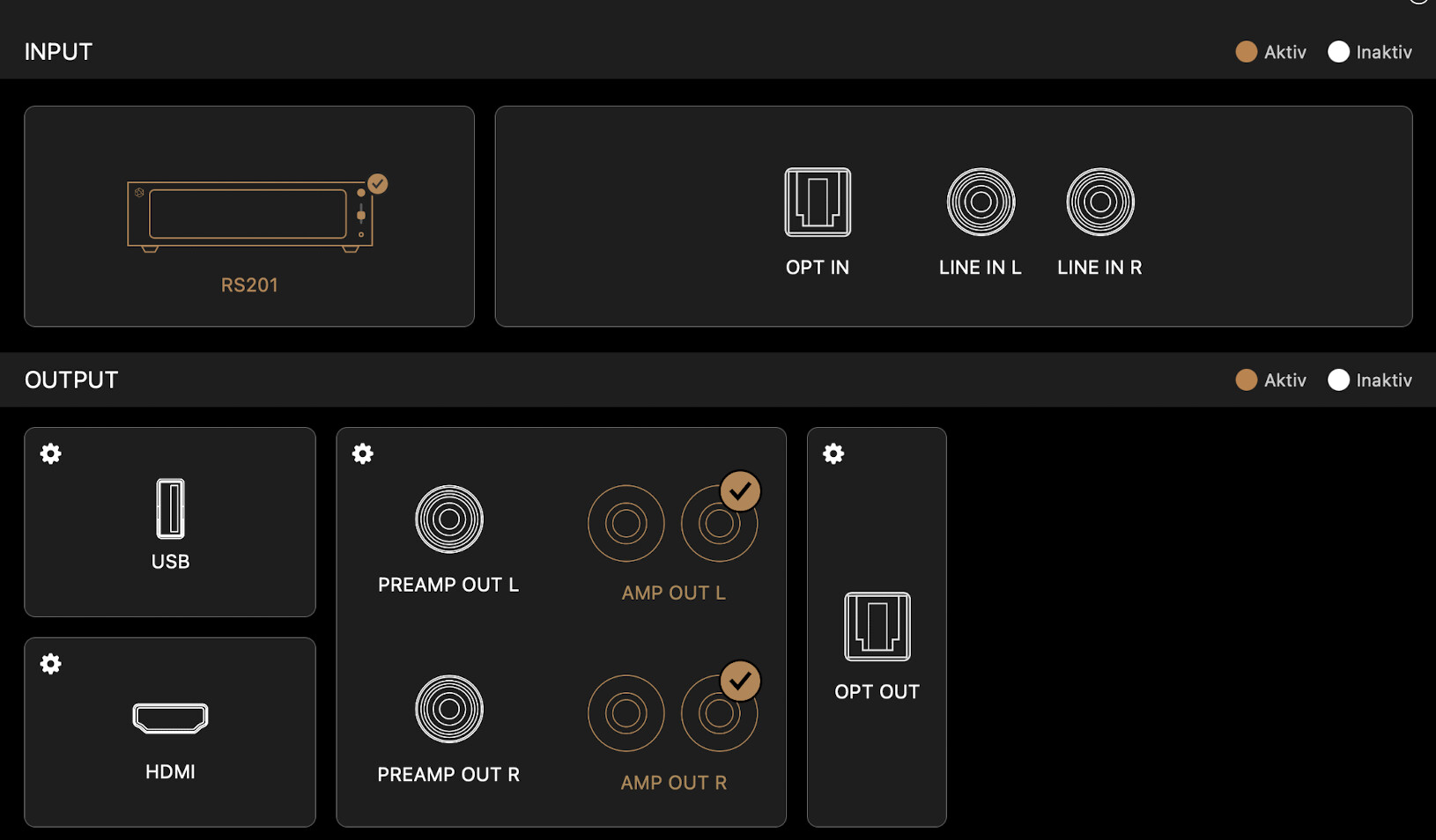Choose the LINE IN R input jack

[x=1099, y=202]
